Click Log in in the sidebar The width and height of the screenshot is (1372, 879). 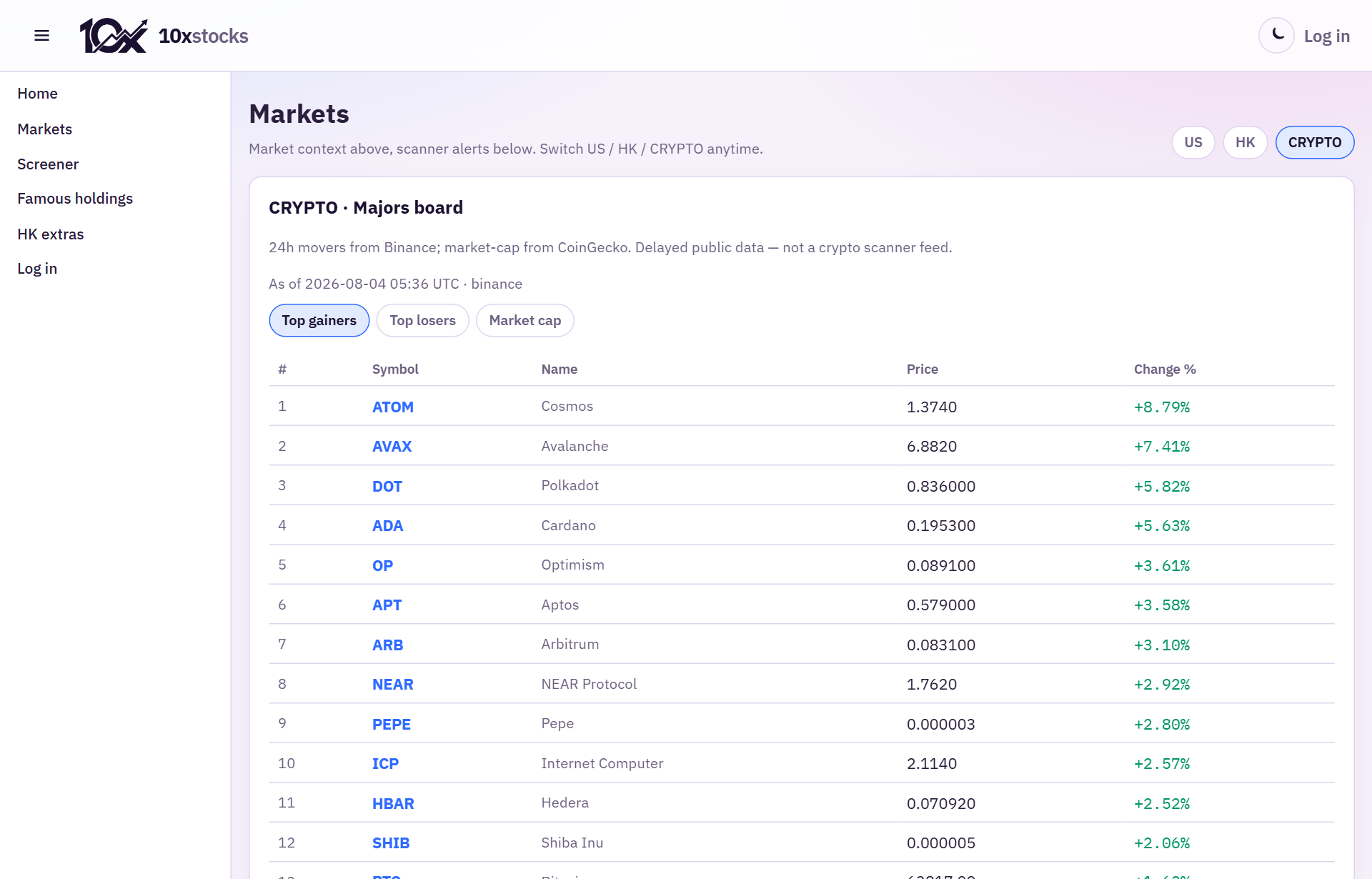click(37, 269)
